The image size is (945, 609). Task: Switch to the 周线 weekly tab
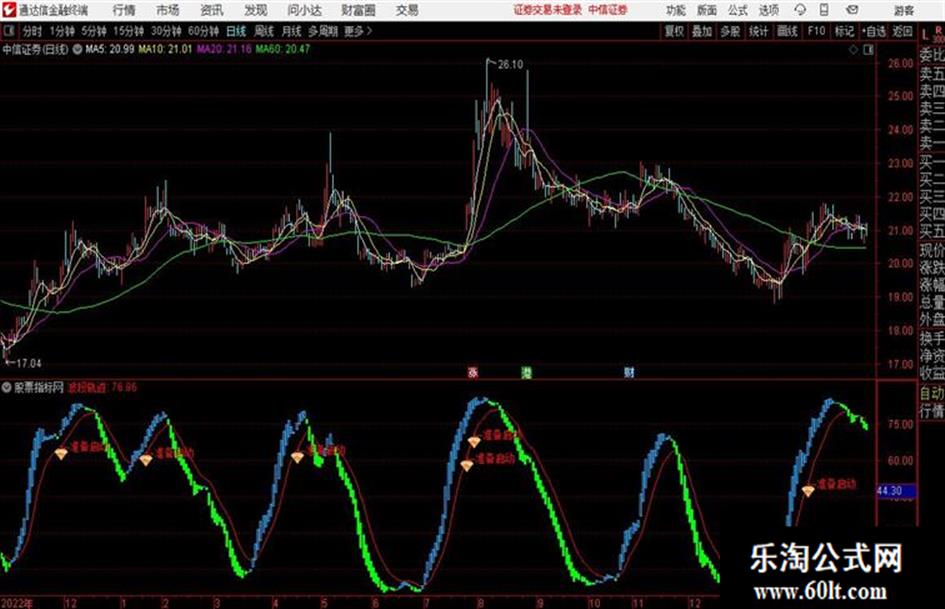pyautogui.click(x=264, y=31)
